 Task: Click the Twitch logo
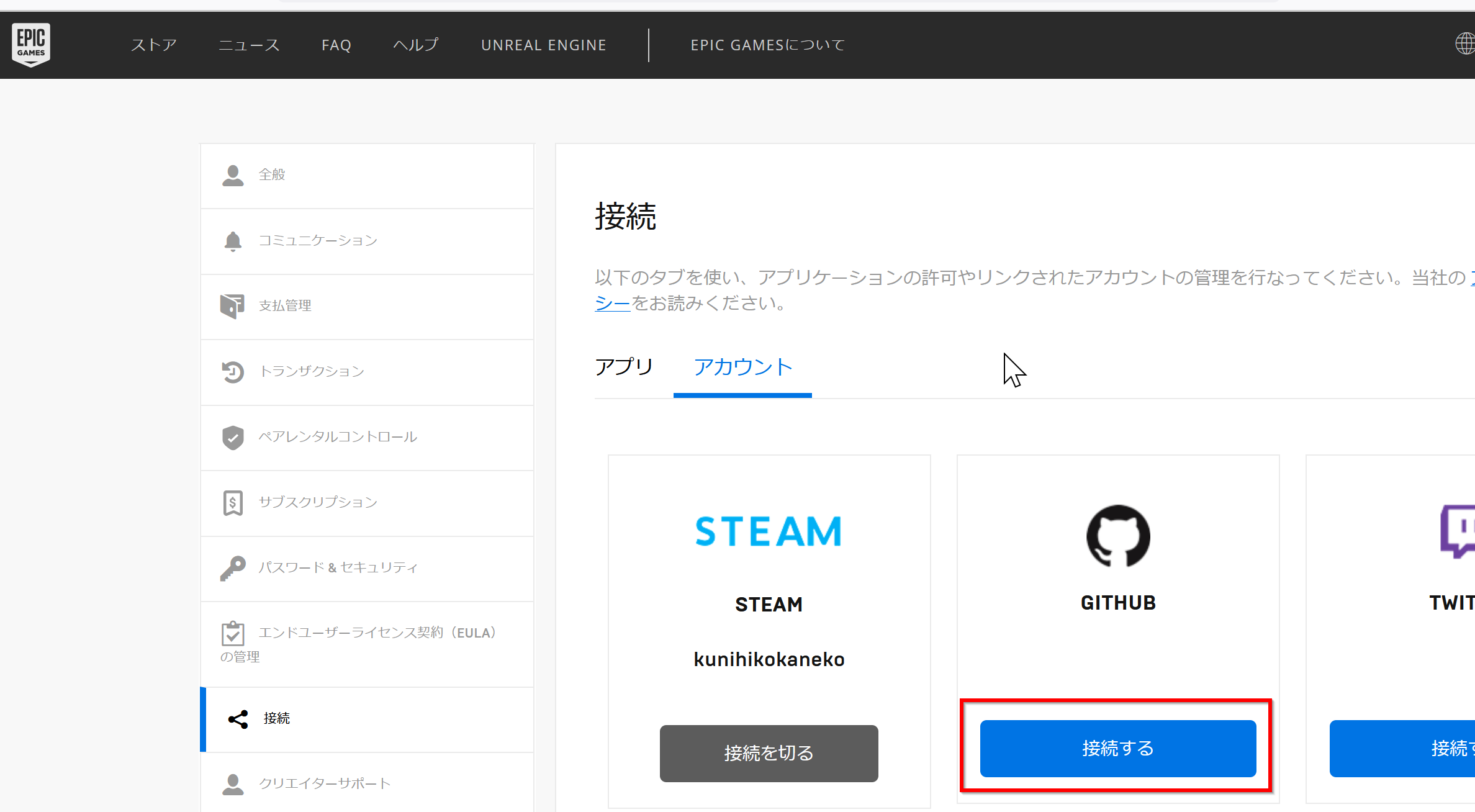1457,531
